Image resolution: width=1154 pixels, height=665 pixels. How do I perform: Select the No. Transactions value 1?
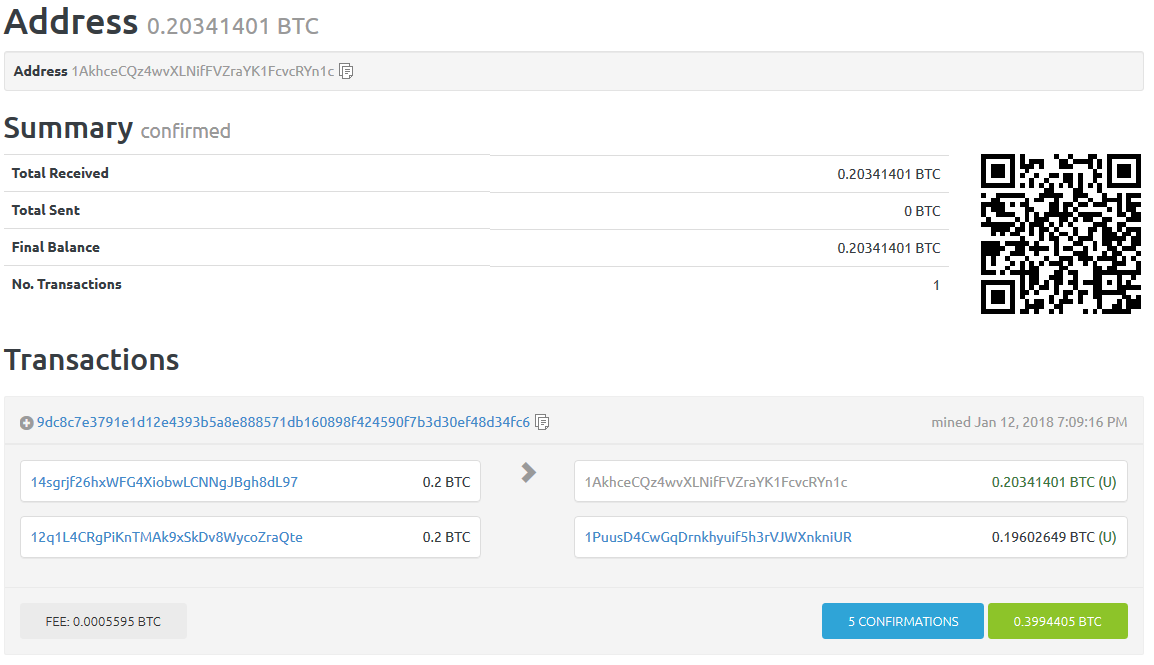coord(936,285)
